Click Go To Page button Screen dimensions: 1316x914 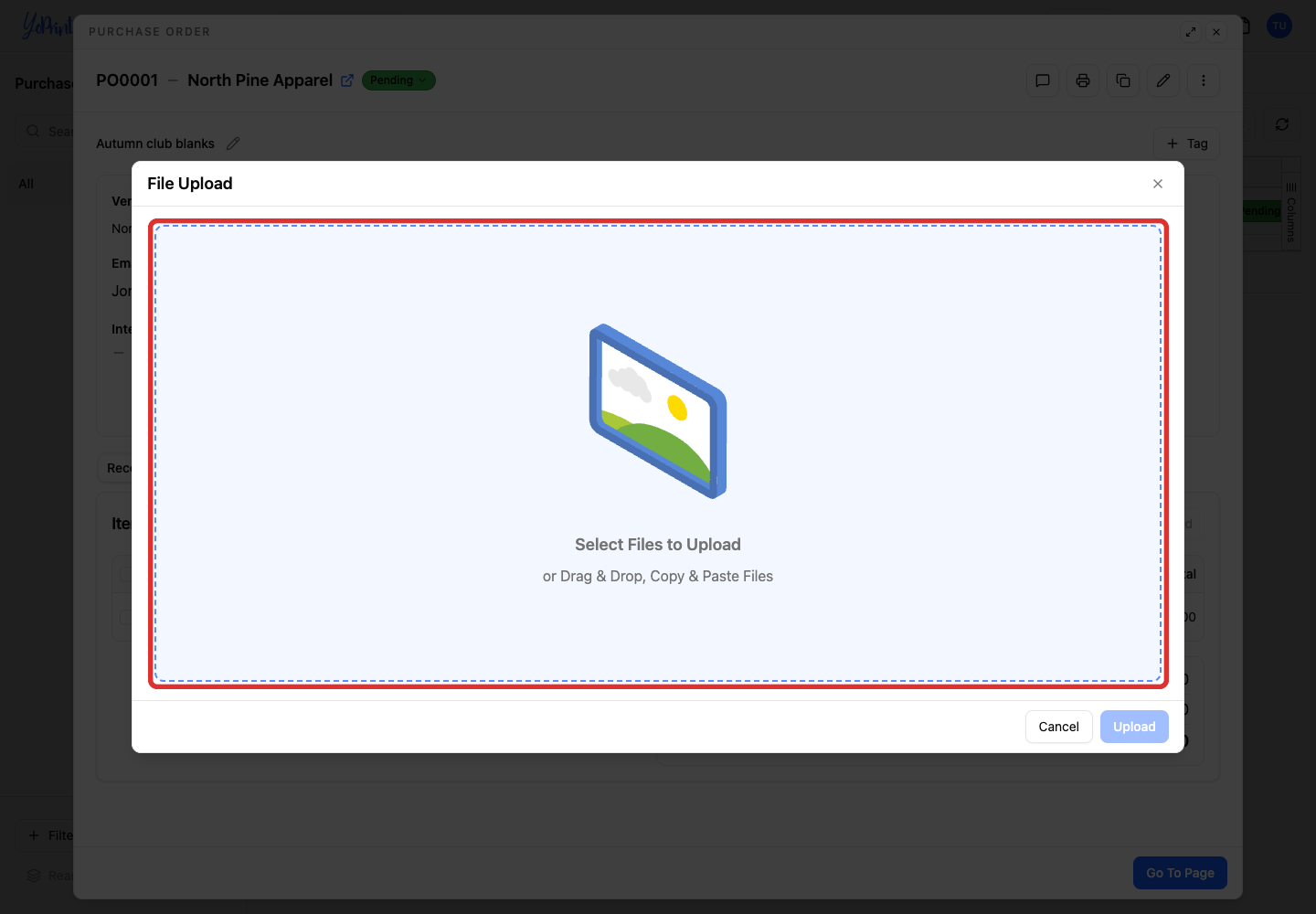coord(1180,873)
